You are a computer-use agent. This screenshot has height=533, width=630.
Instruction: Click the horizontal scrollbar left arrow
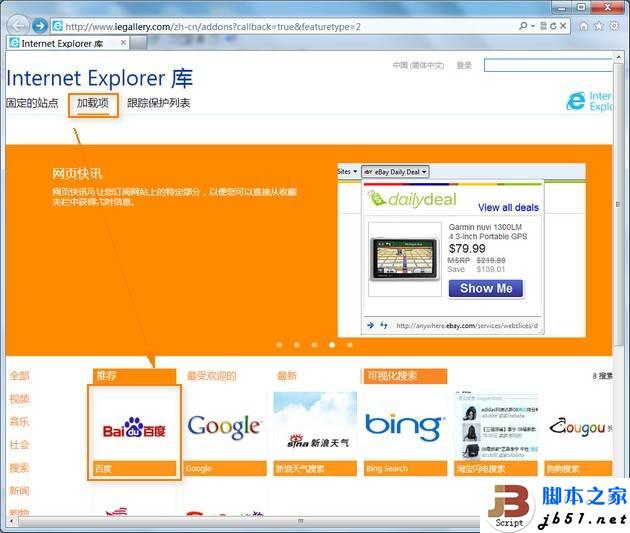click(x=11, y=521)
